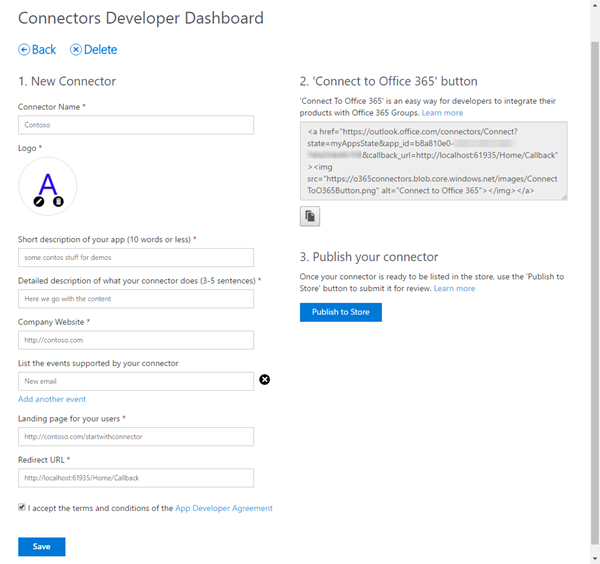Click the Company Website input field
Image resolution: width=600 pixels, height=564 pixels.
[136, 340]
